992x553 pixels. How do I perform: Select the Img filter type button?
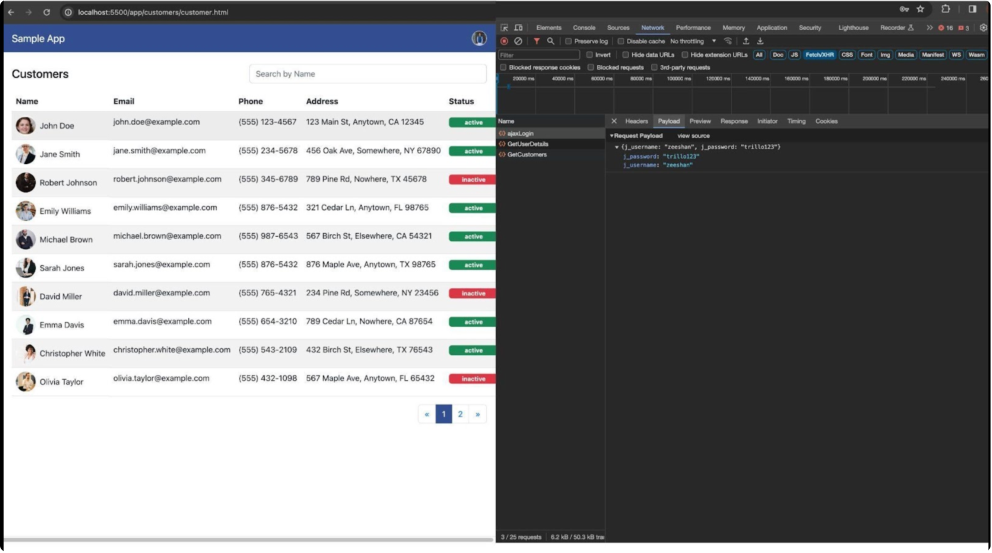885,55
